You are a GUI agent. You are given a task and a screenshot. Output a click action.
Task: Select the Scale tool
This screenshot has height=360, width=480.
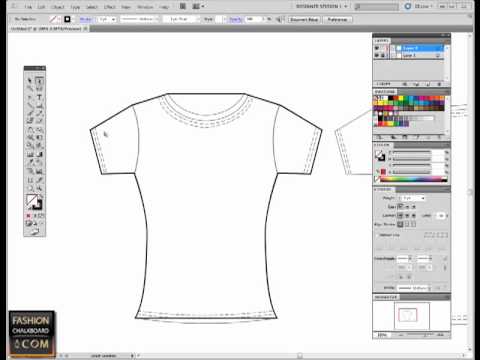tap(39, 129)
